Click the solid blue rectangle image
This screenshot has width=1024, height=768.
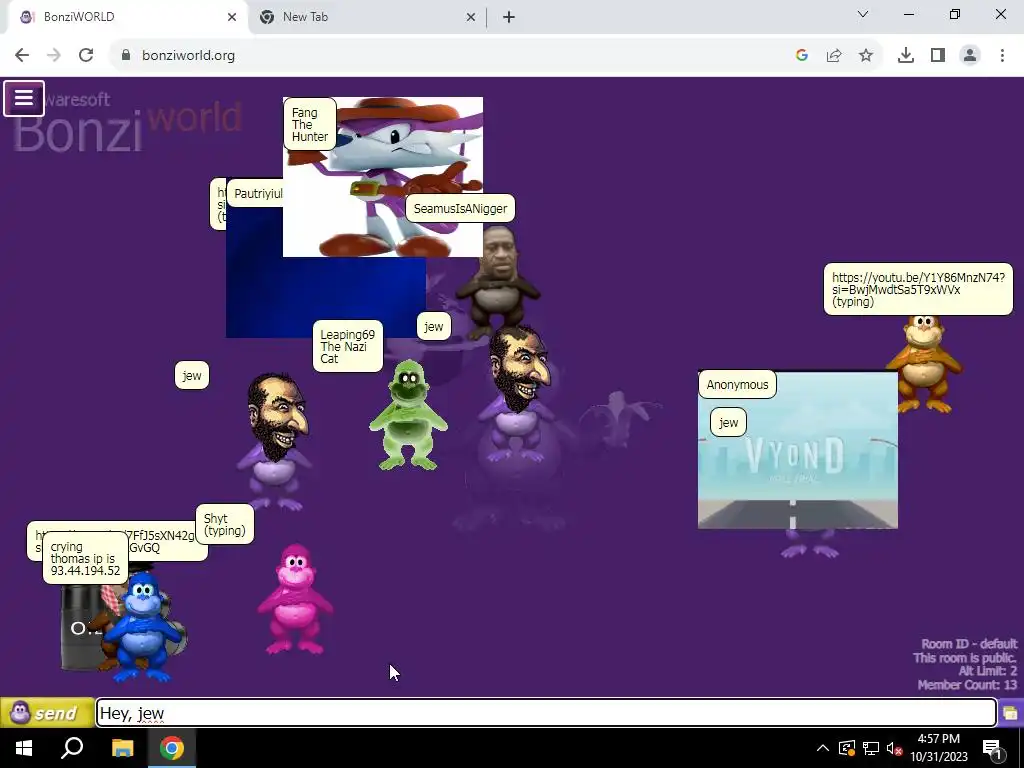pyautogui.click(x=325, y=297)
